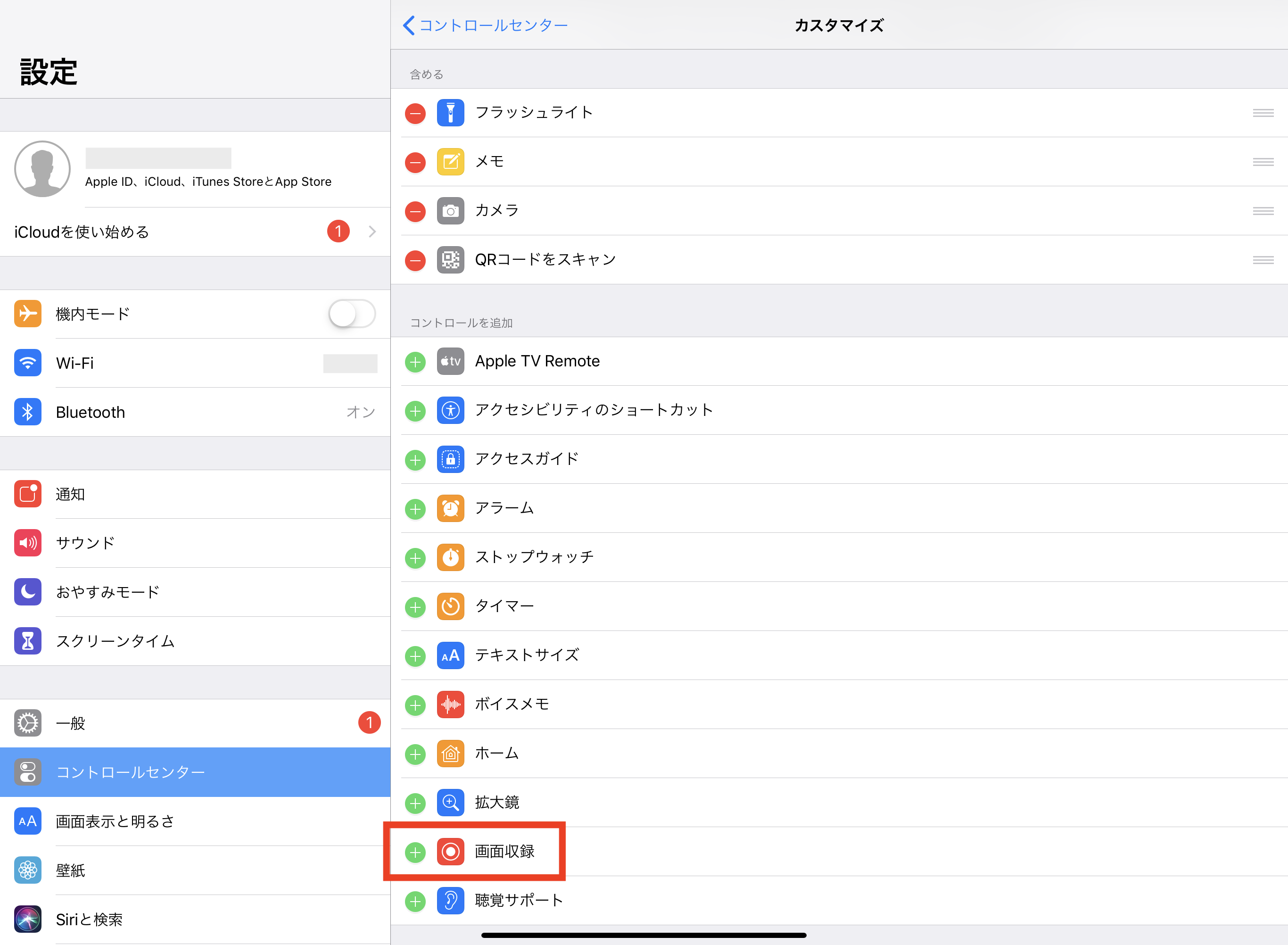Add アクセスガイド with green plus
The image size is (1288, 945).
tap(415, 461)
